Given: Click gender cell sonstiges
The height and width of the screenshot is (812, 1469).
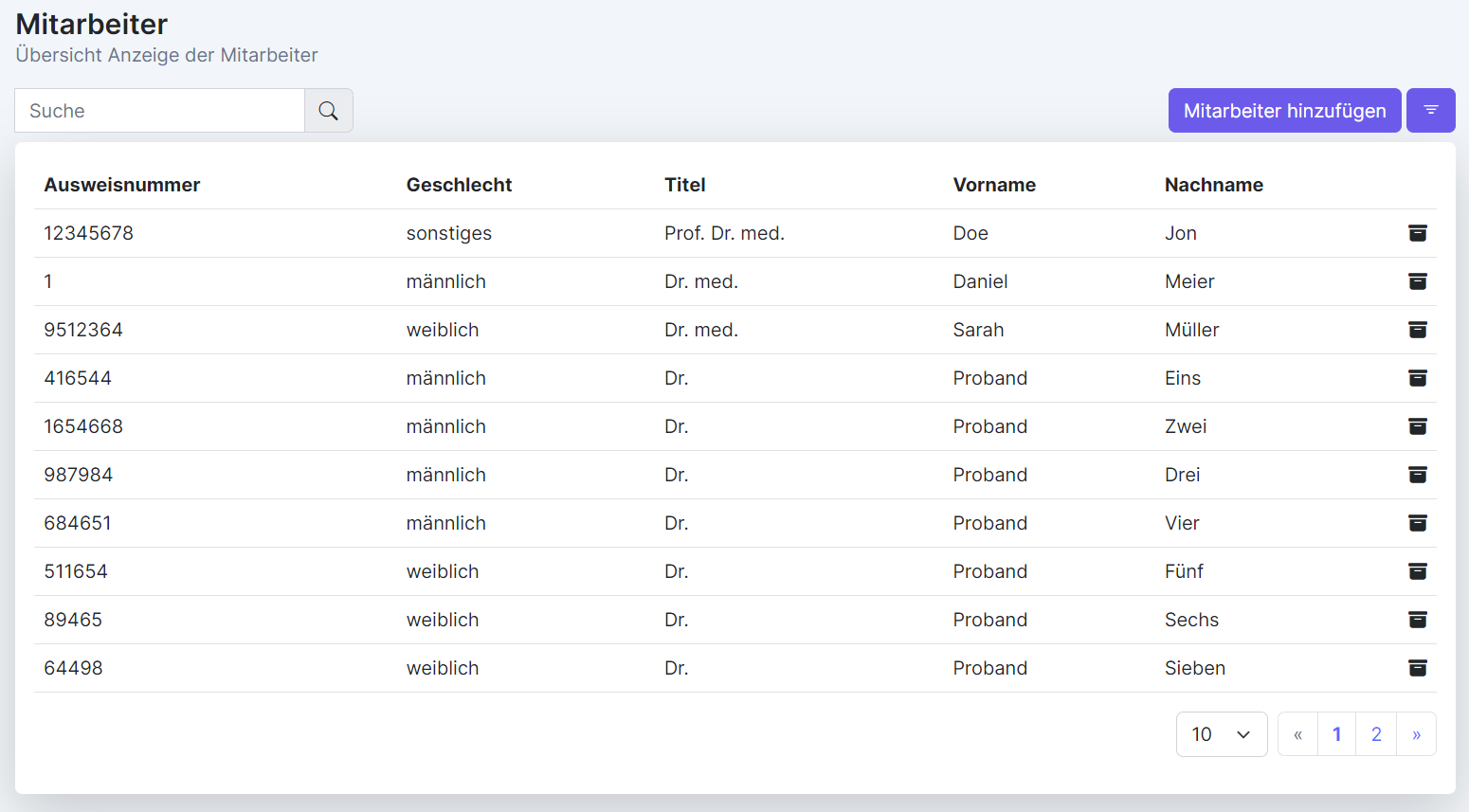Looking at the screenshot, I should click(x=449, y=233).
